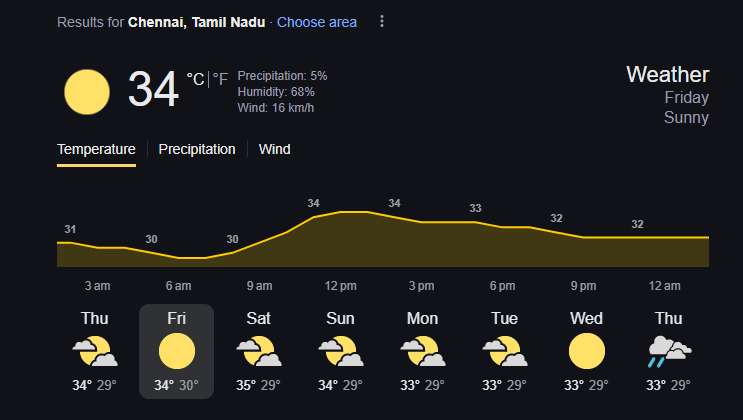
Task: Select Wednesday's sunny forecast icon
Action: tap(587, 351)
